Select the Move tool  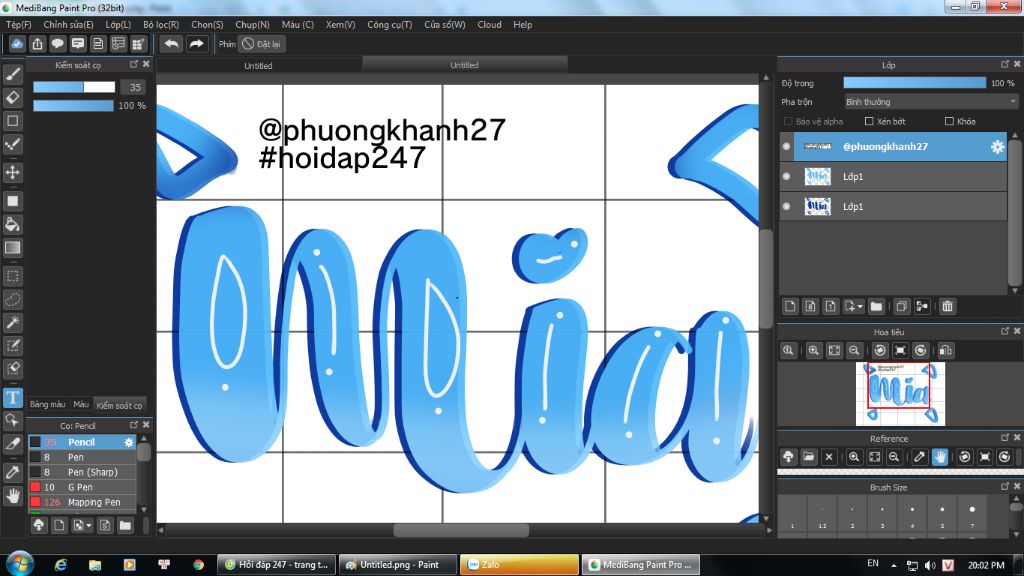click(x=12, y=172)
